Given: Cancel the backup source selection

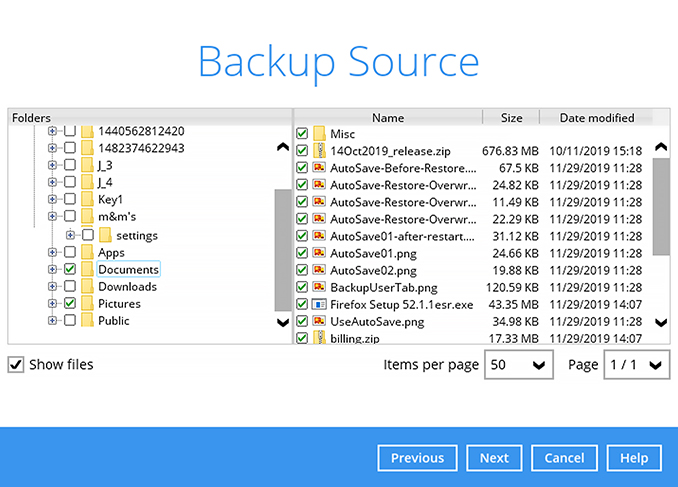Looking at the screenshot, I should point(564,458).
